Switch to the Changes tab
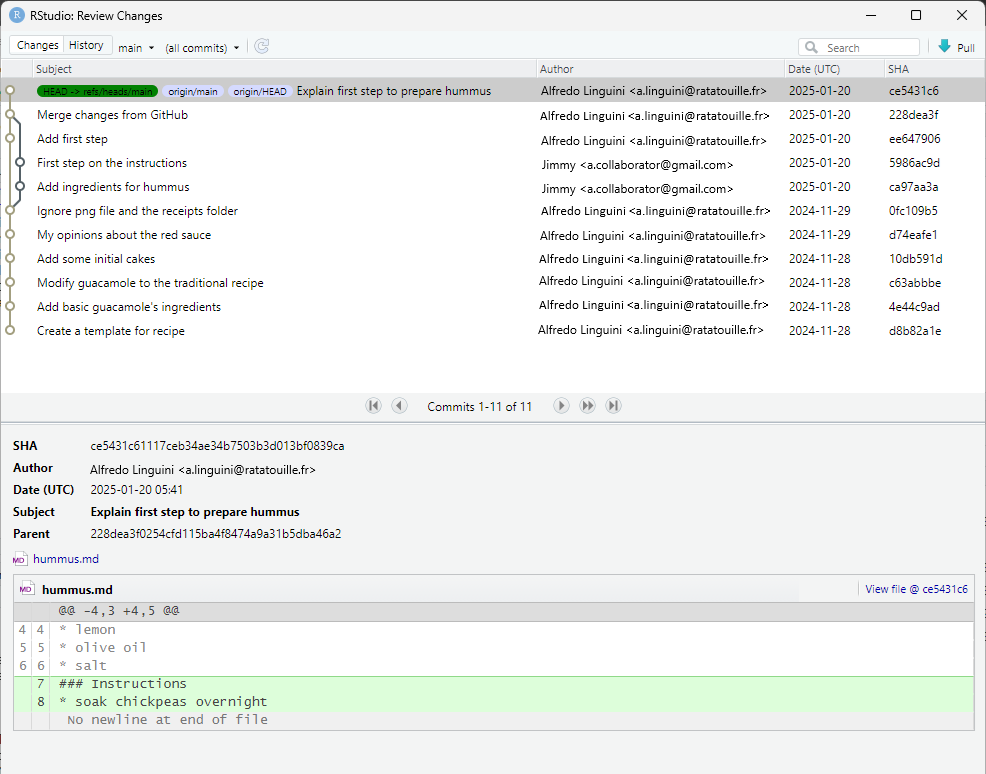The image size is (986, 774). pos(36,44)
